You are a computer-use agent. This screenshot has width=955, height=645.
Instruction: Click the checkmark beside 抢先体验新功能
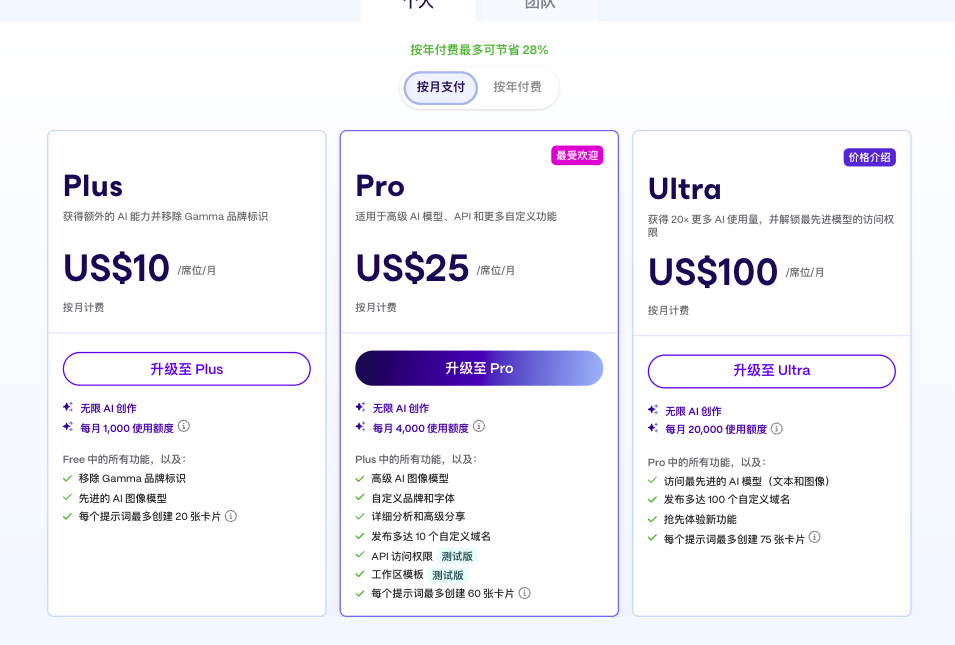pyautogui.click(x=652, y=519)
